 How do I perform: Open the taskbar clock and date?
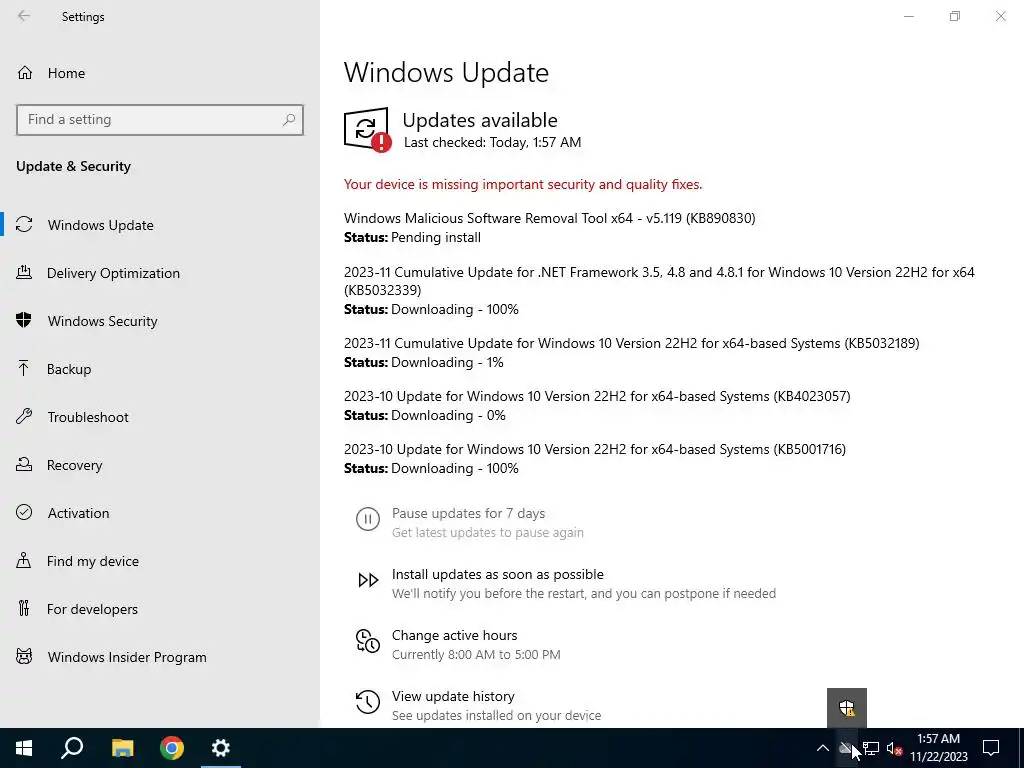tap(938, 748)
